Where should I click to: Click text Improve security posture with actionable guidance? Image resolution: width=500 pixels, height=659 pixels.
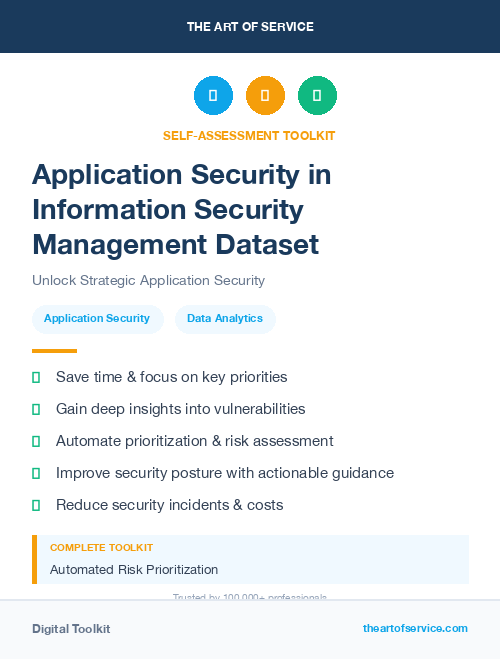click(225, 473)
